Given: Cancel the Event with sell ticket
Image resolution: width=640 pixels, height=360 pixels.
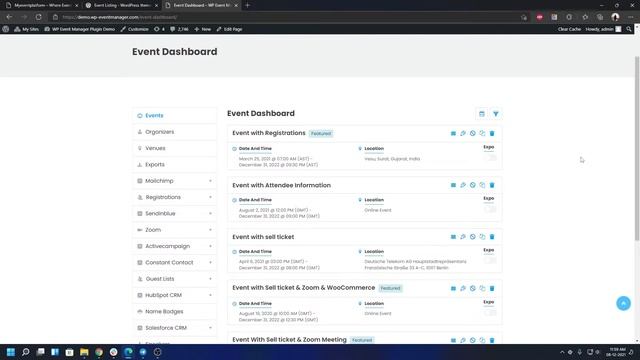Looking at the screenshot, I should click(x=473, y=237).
